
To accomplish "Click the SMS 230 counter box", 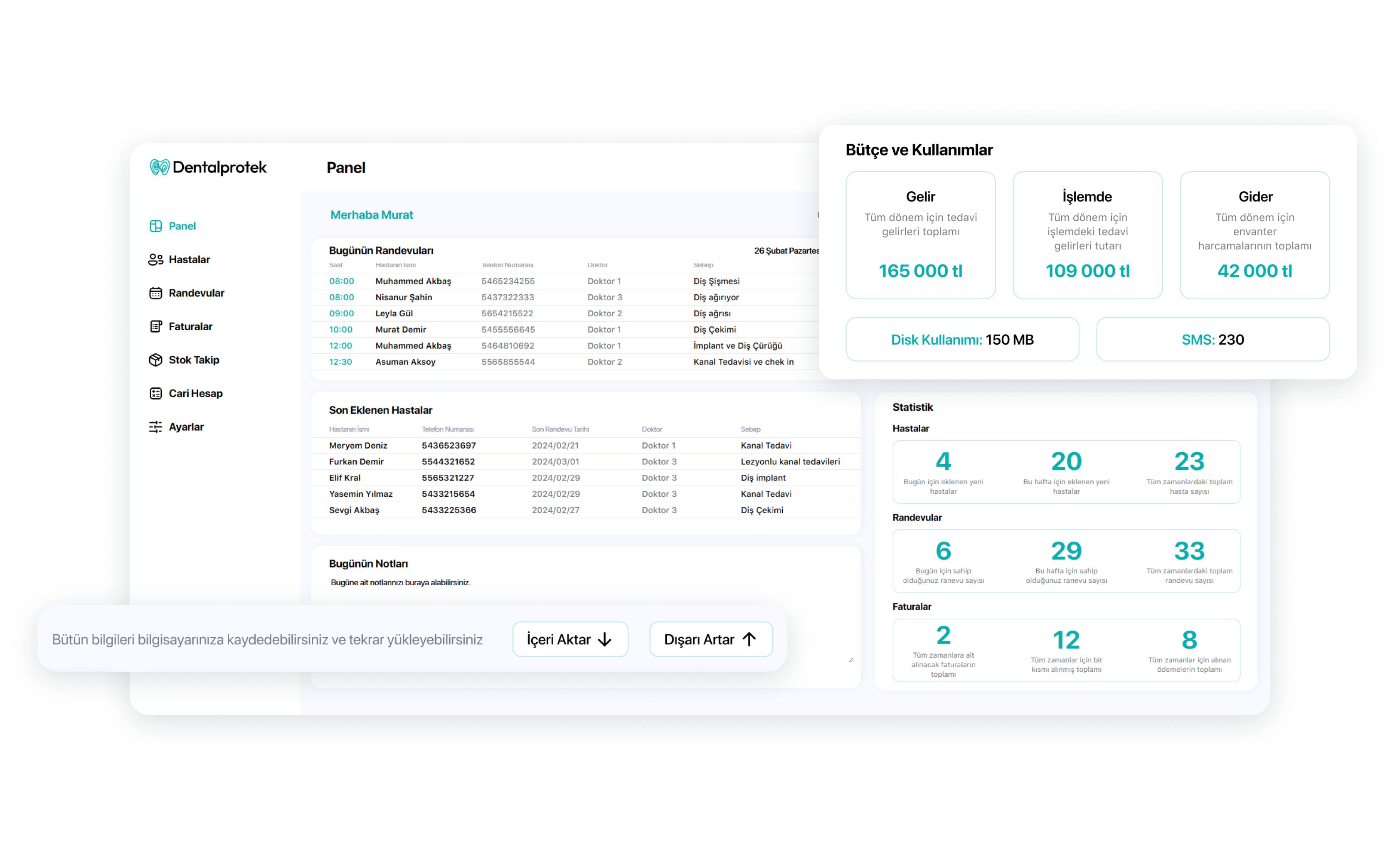I will tap(1213, 340).
